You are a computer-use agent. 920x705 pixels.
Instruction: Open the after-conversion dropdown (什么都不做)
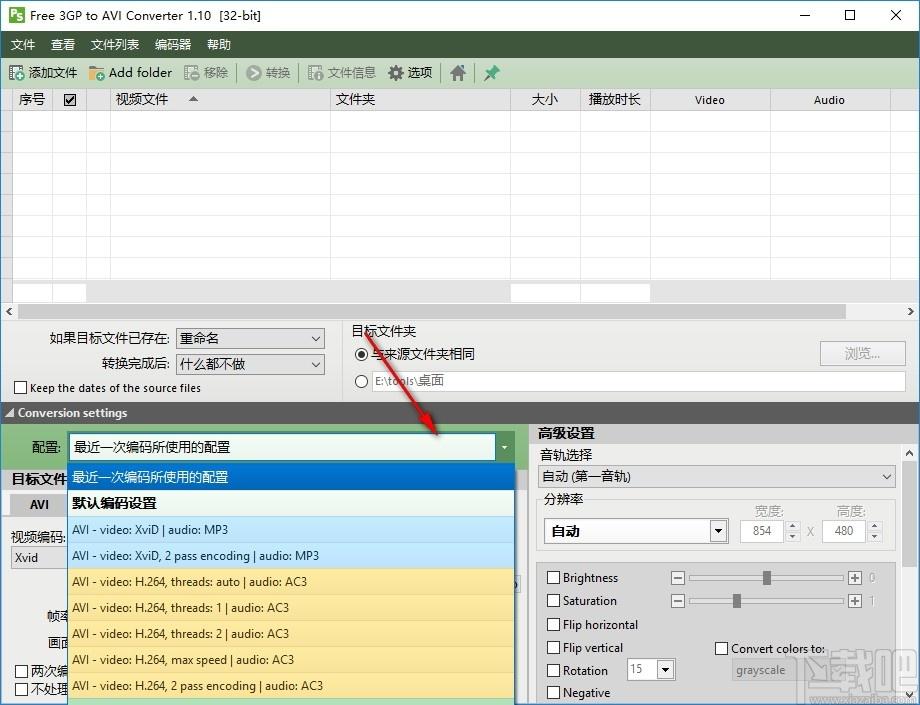pyautogui.click(x=250, y=364)
